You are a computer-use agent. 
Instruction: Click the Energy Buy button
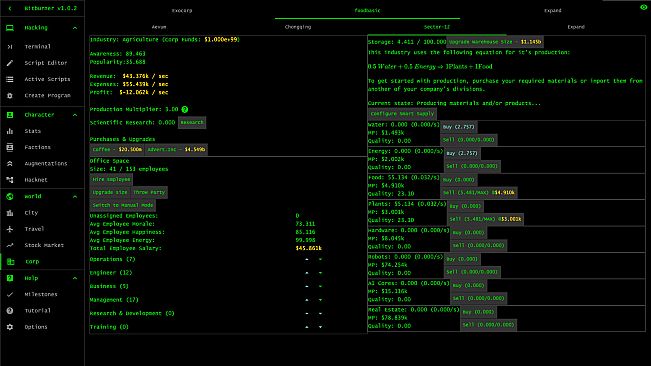click(x=462, y=153)
